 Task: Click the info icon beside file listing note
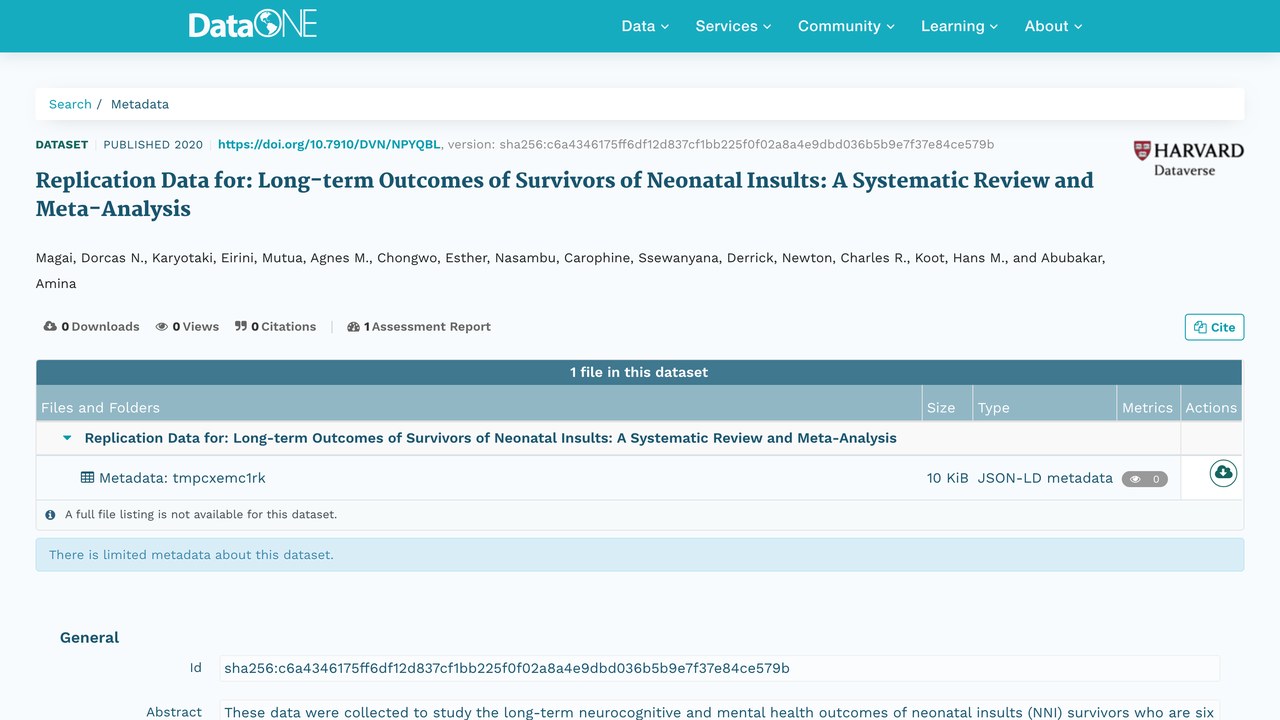click(50, 515)
